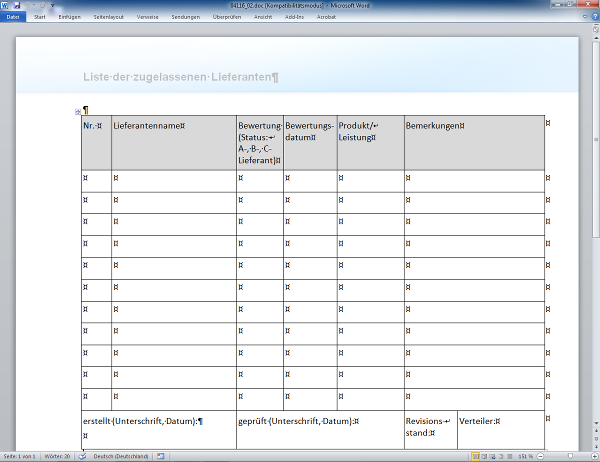
Task: Open the Datei tab
Action: coord(12,17)
